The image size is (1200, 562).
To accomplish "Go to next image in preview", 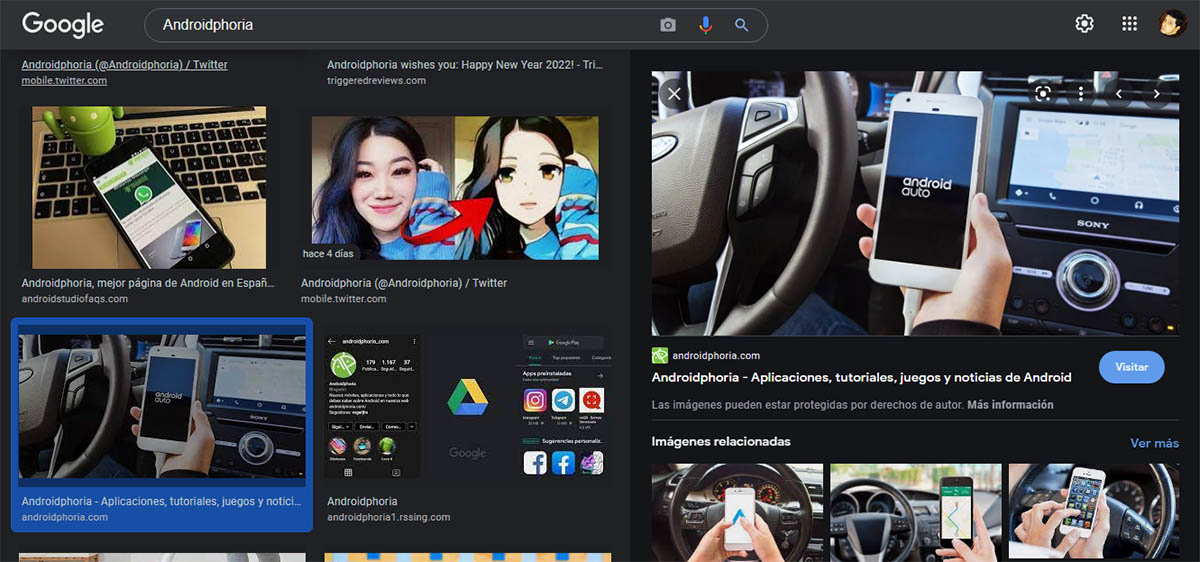I will pyautogui.click(x=1157, y=94).
